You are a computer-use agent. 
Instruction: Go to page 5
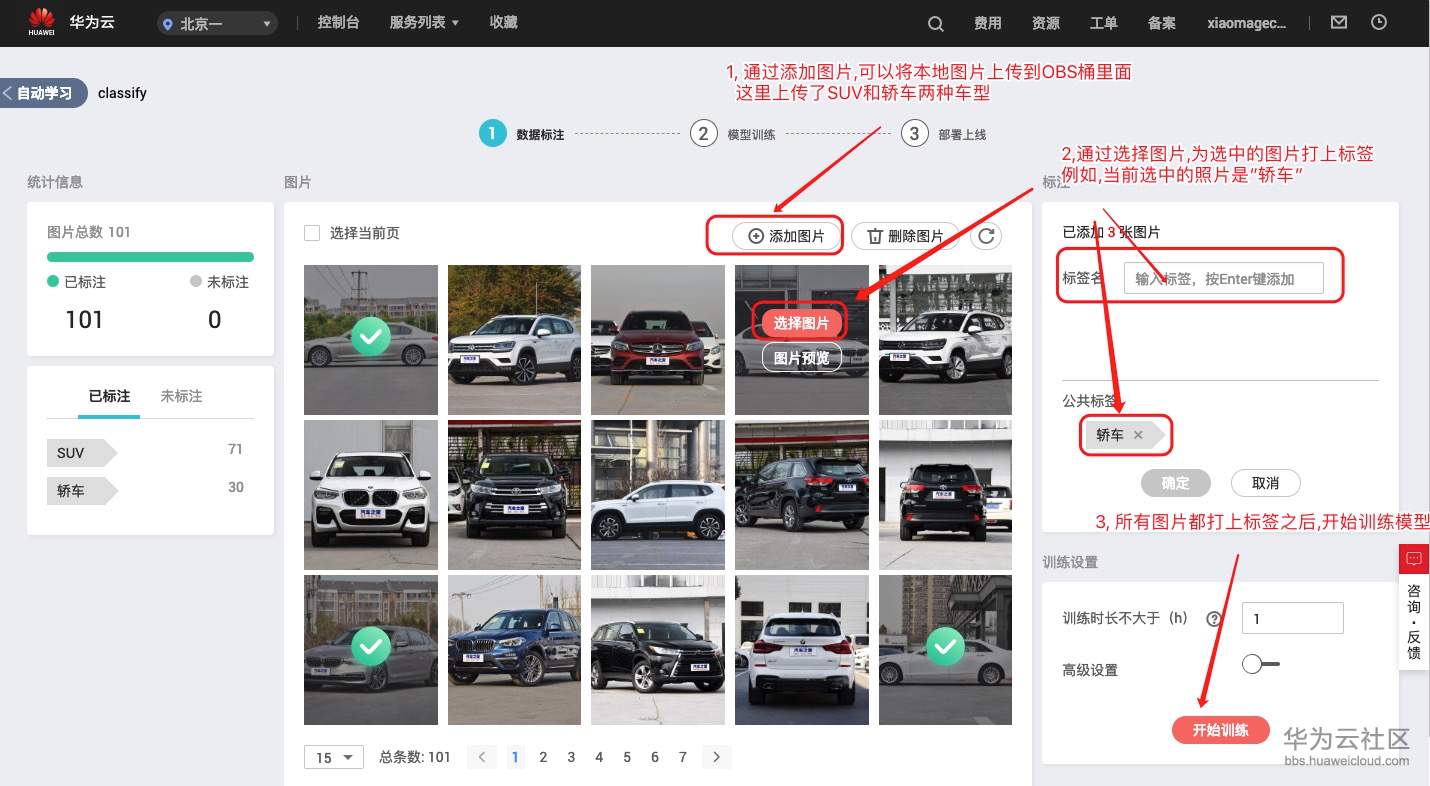[x=627, y=757]
